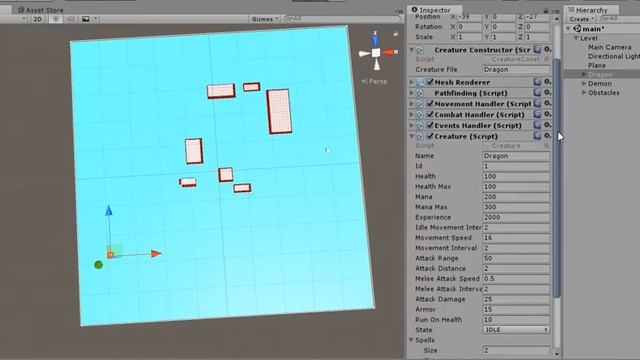Select Directional Light in Hierarchy
Image resolution: width=640 pixels, height=360 pixels.
click(x=614, y=56)
